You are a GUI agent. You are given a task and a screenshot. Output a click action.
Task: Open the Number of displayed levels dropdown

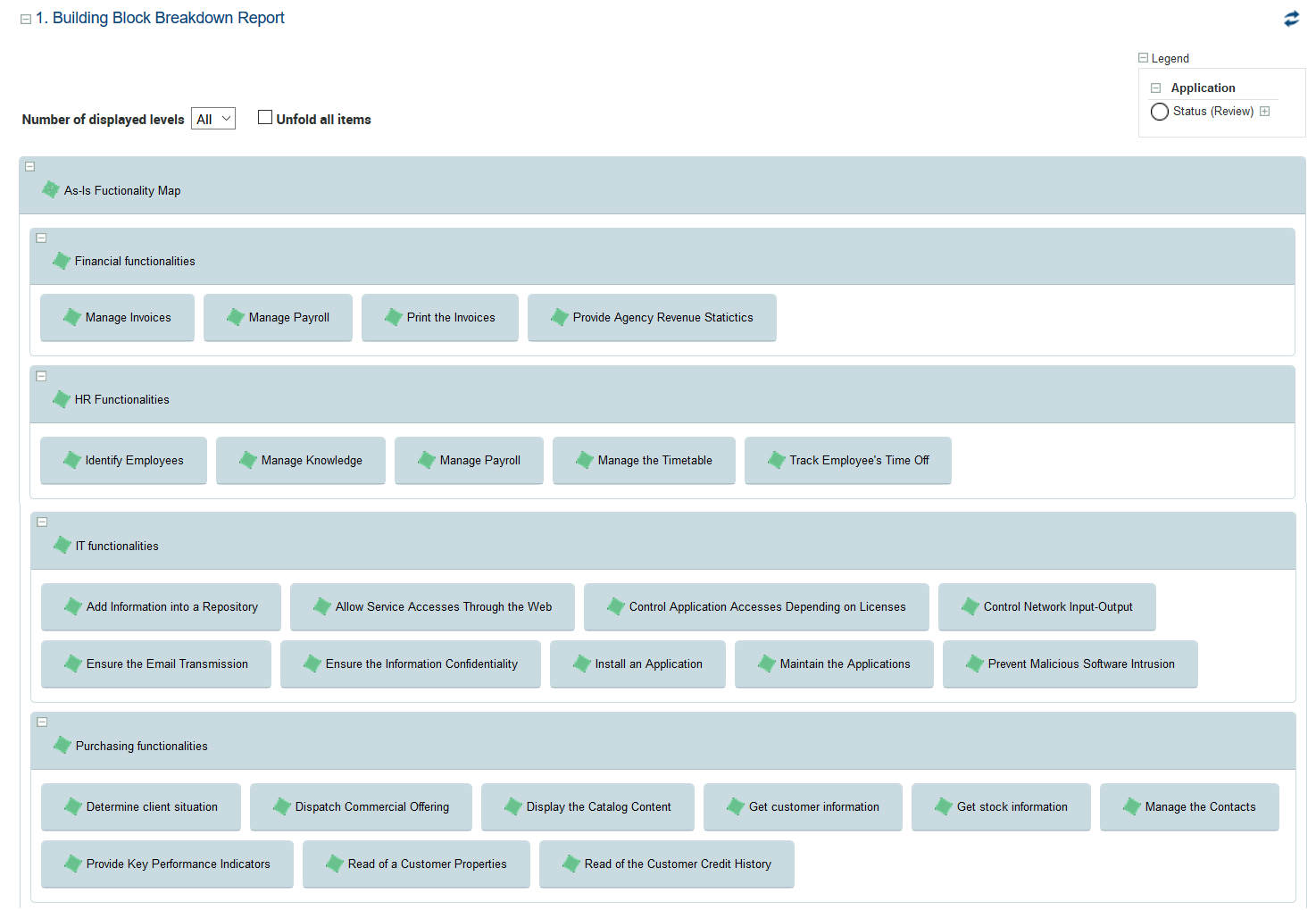[213, 119]
